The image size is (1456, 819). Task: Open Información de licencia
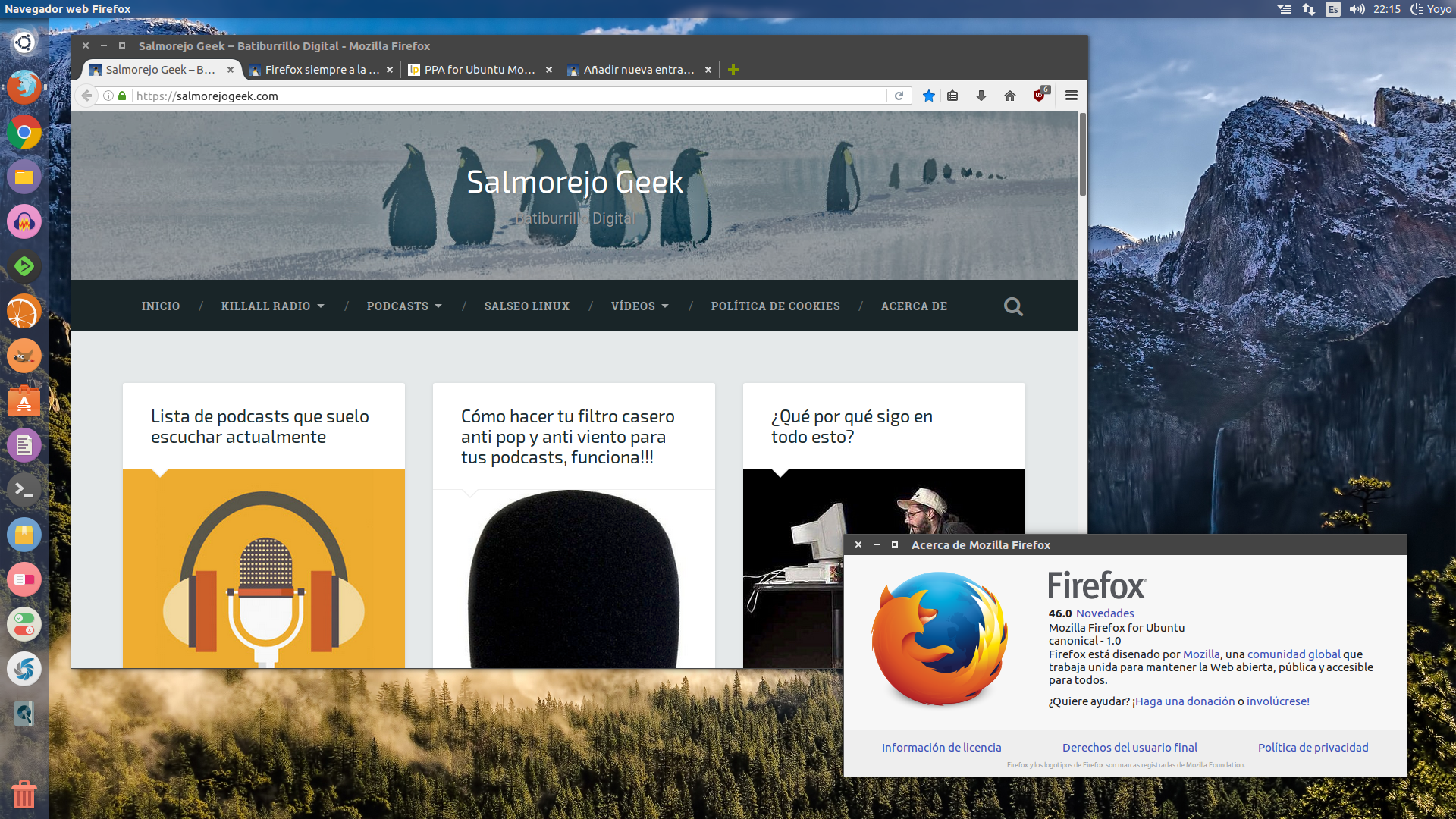point(941,748)
